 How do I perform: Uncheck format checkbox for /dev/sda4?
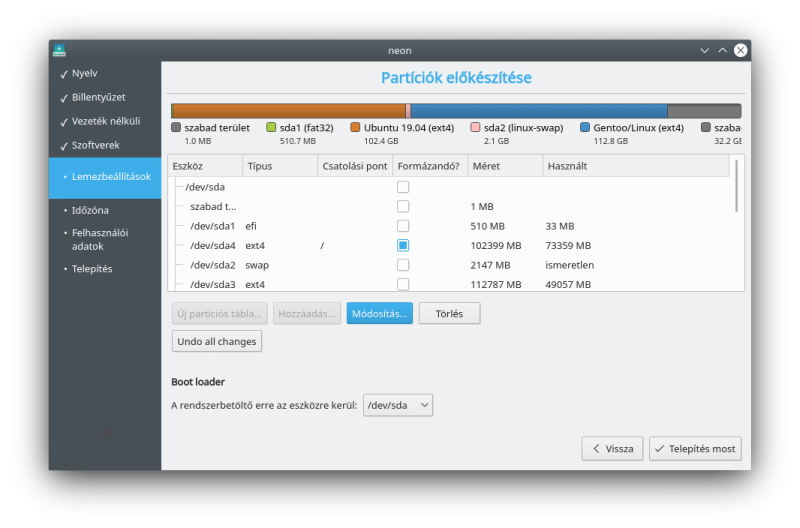[x=403, y=245]
